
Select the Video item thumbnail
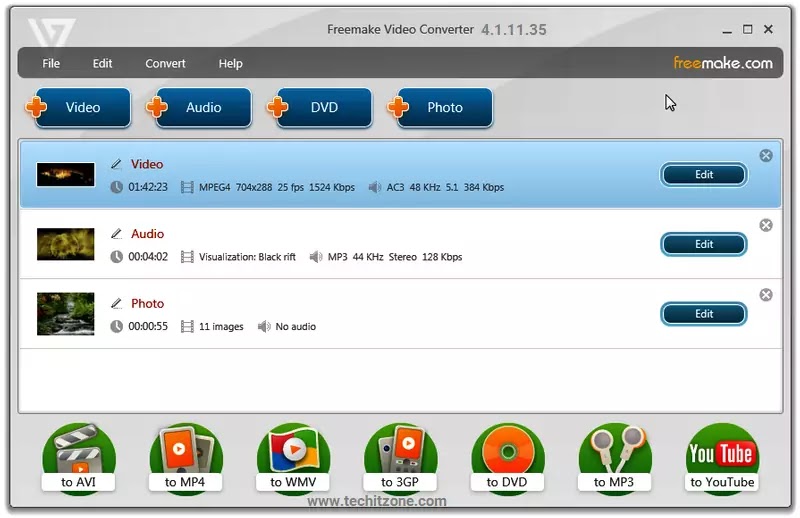point(65,175)
